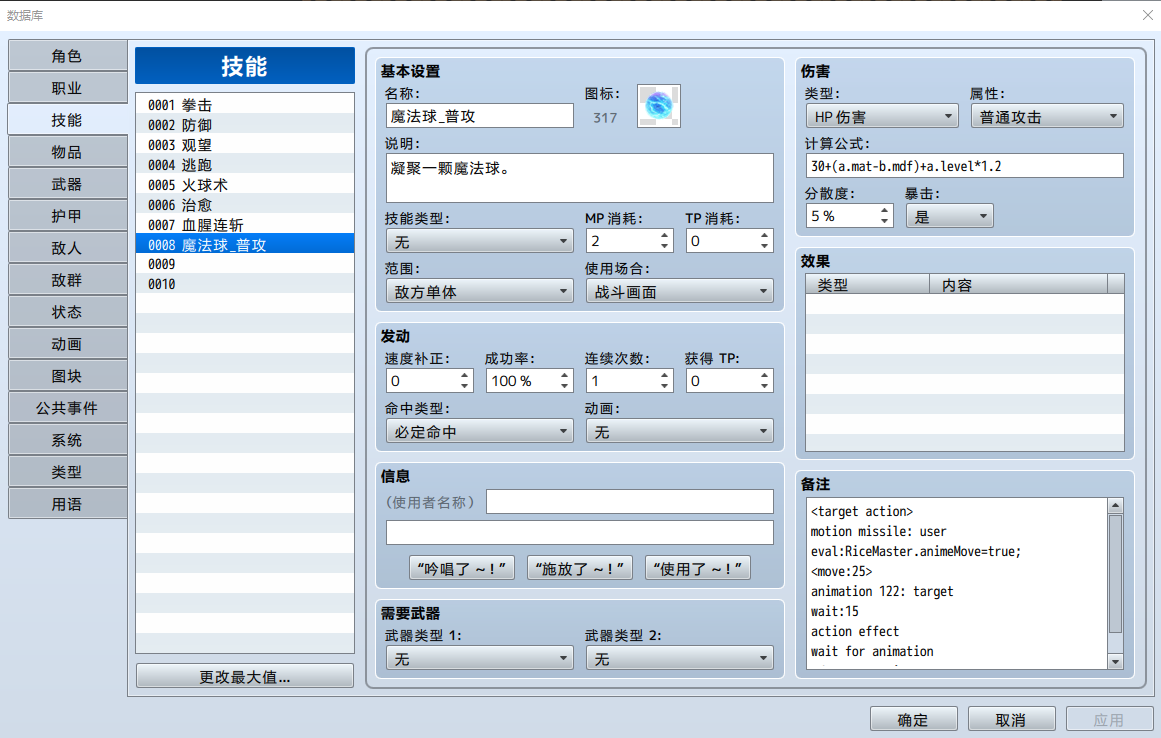
Task: Increase the 成功率 value
Action: 564,375
